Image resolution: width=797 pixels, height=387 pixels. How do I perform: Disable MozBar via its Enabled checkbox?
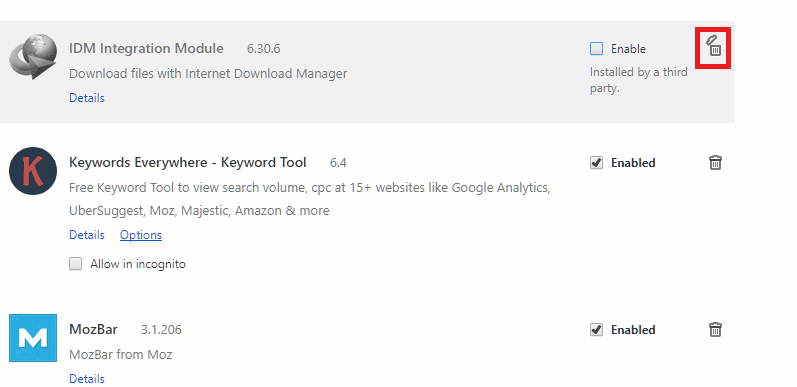[x=596, y=330]
